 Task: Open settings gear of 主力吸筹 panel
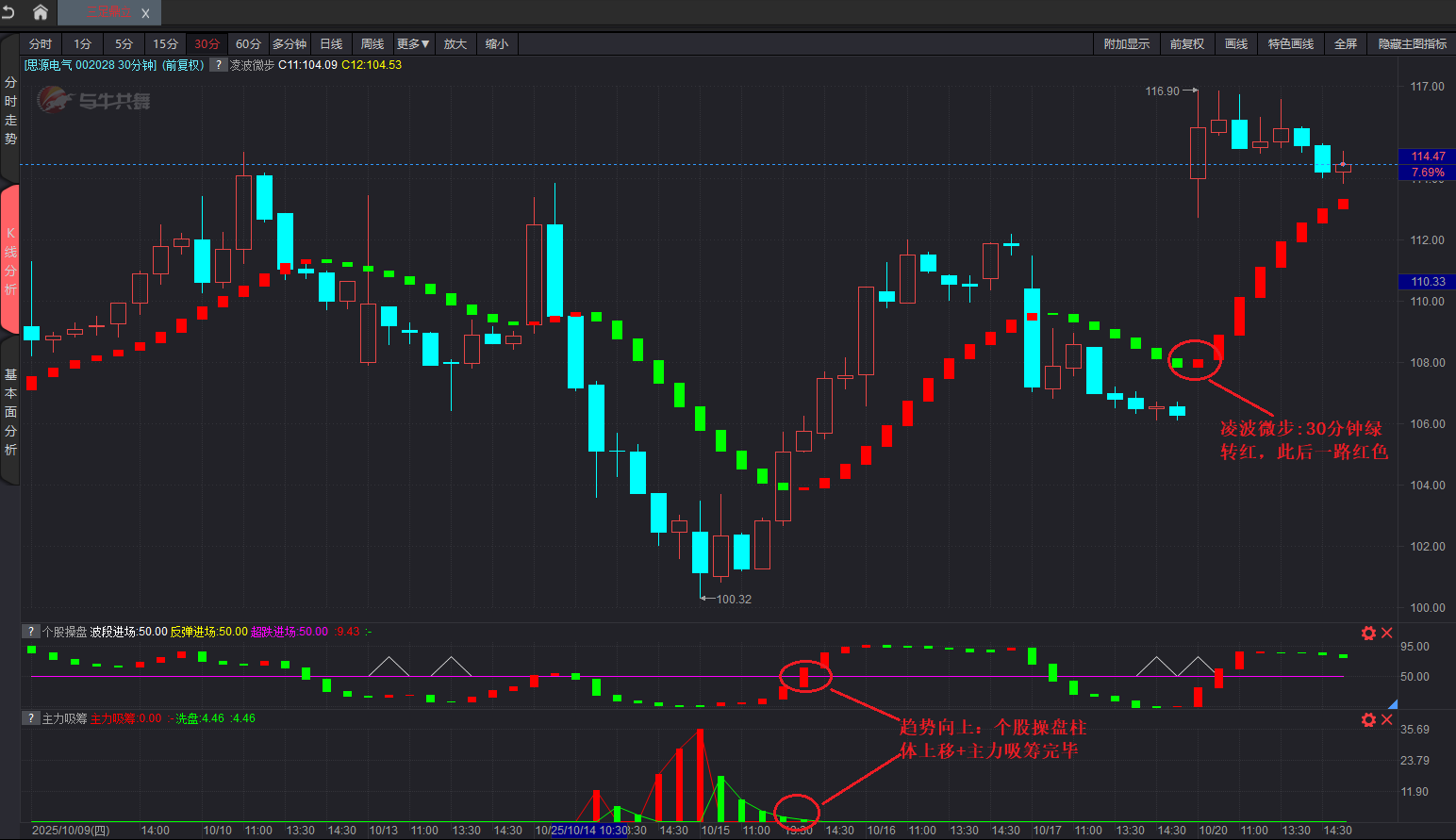pos(1368,719)
